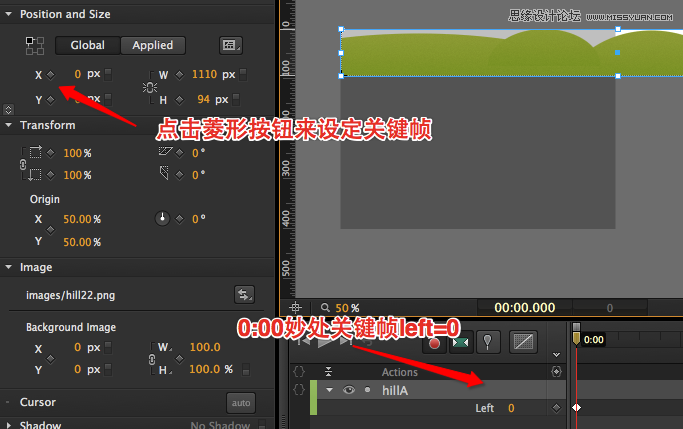This screenshot has height=429, width=683.
Task: Toggle the Background Image X unit switch
Action: click(x=108, y=348)
